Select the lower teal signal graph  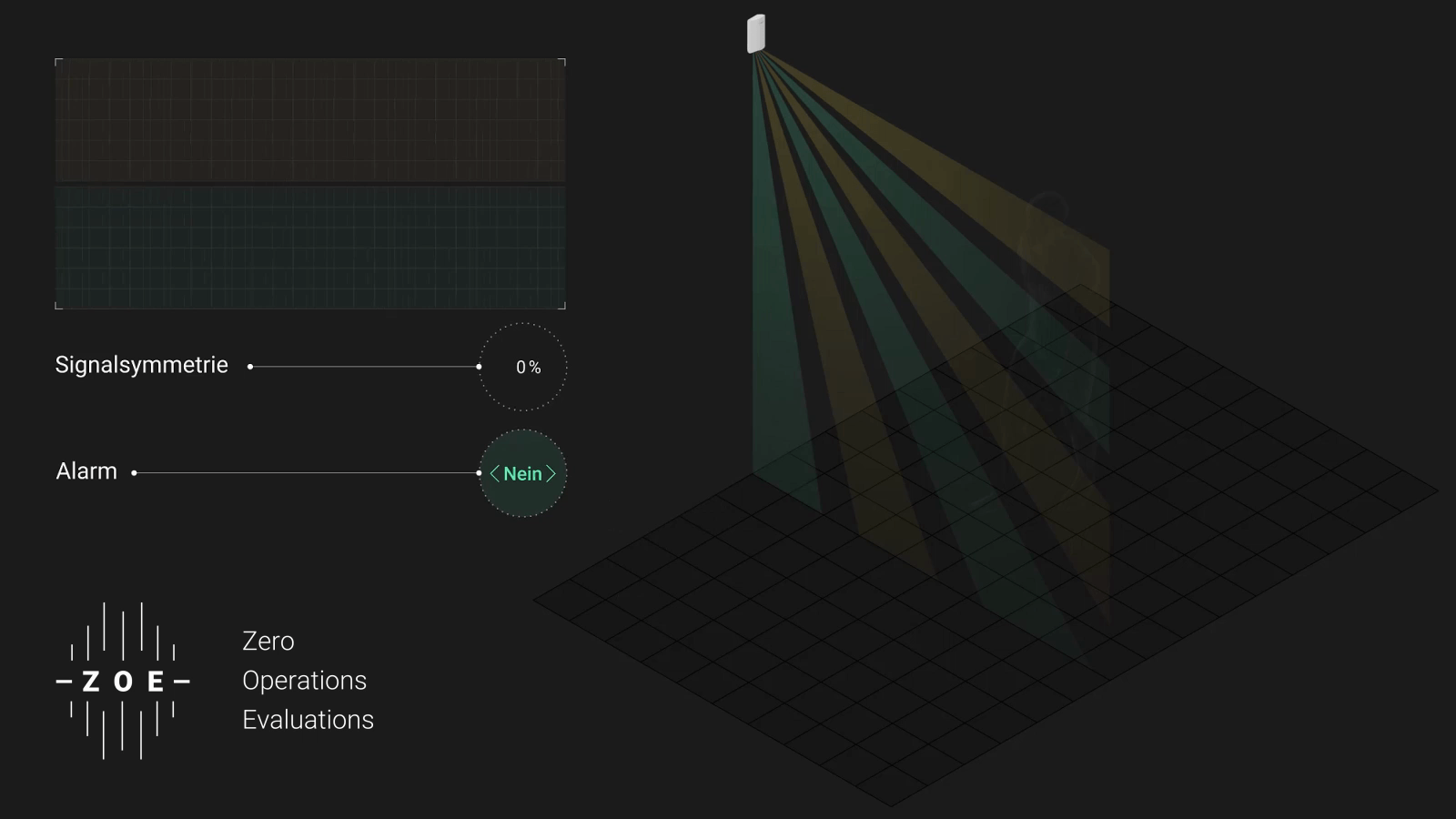(310, 247)
